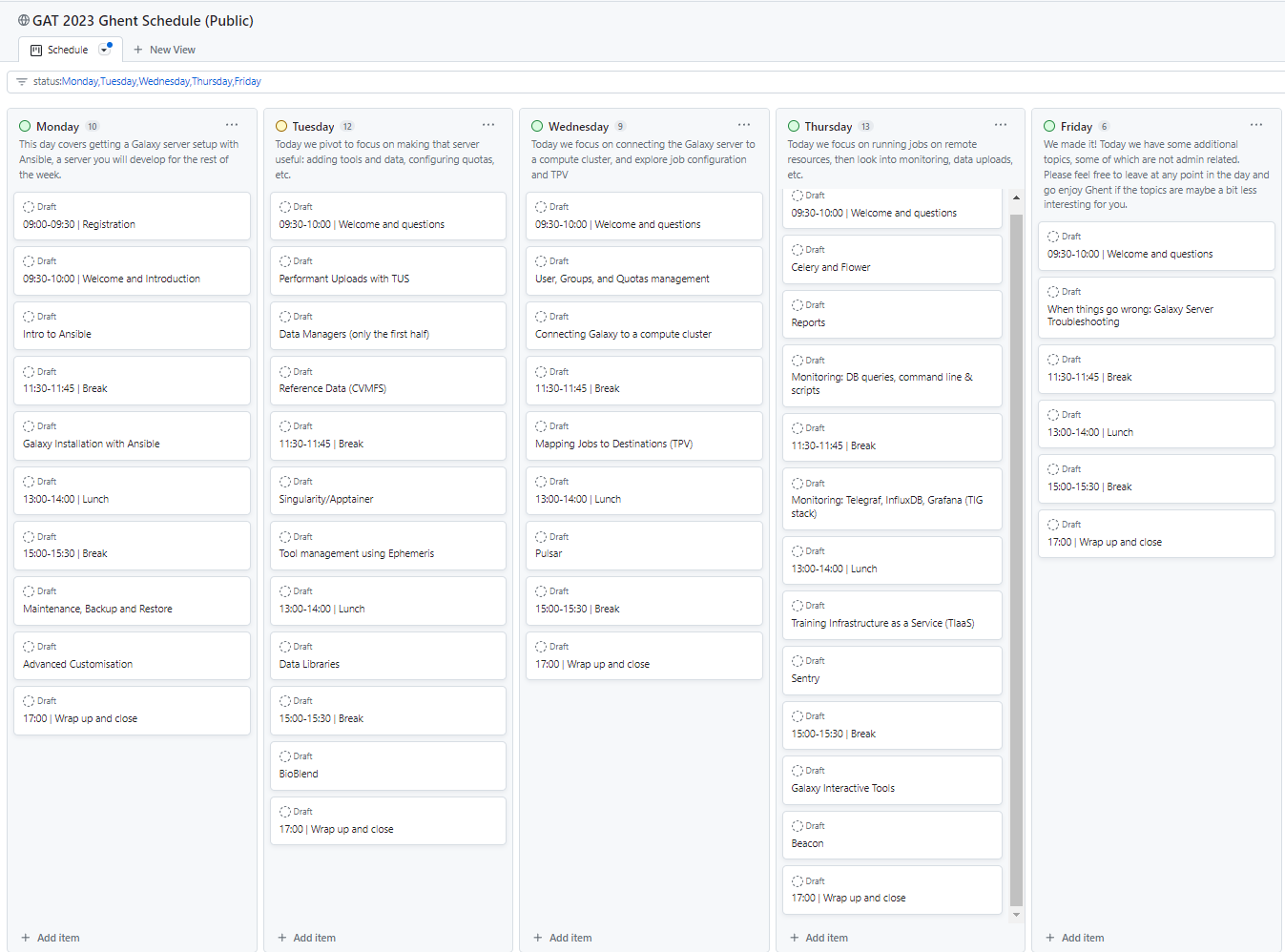The width and height of the screenshot is (1285, 952).
Task: Open Friday column's three-dot menu
Action: 1256,125
